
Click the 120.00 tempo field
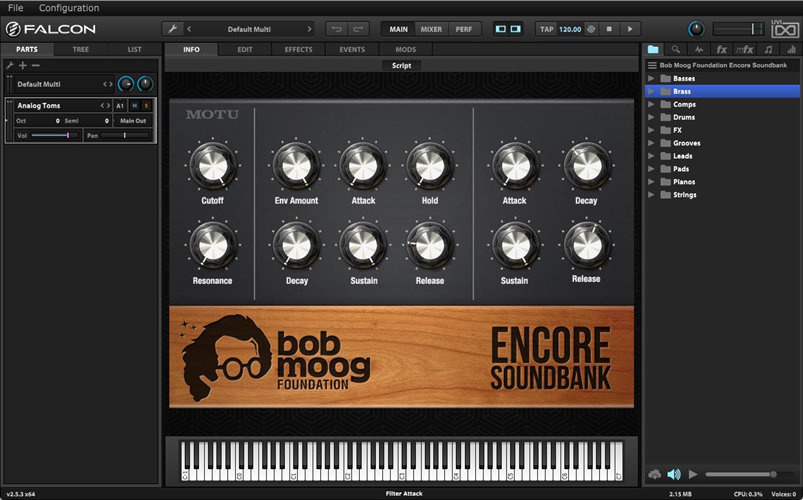(x=570, y=29)
